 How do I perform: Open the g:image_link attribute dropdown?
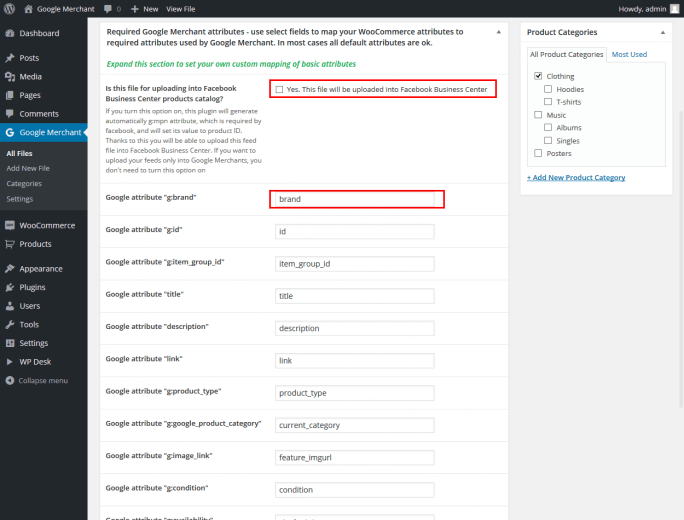pyautogui.click(x=355, y=457)
